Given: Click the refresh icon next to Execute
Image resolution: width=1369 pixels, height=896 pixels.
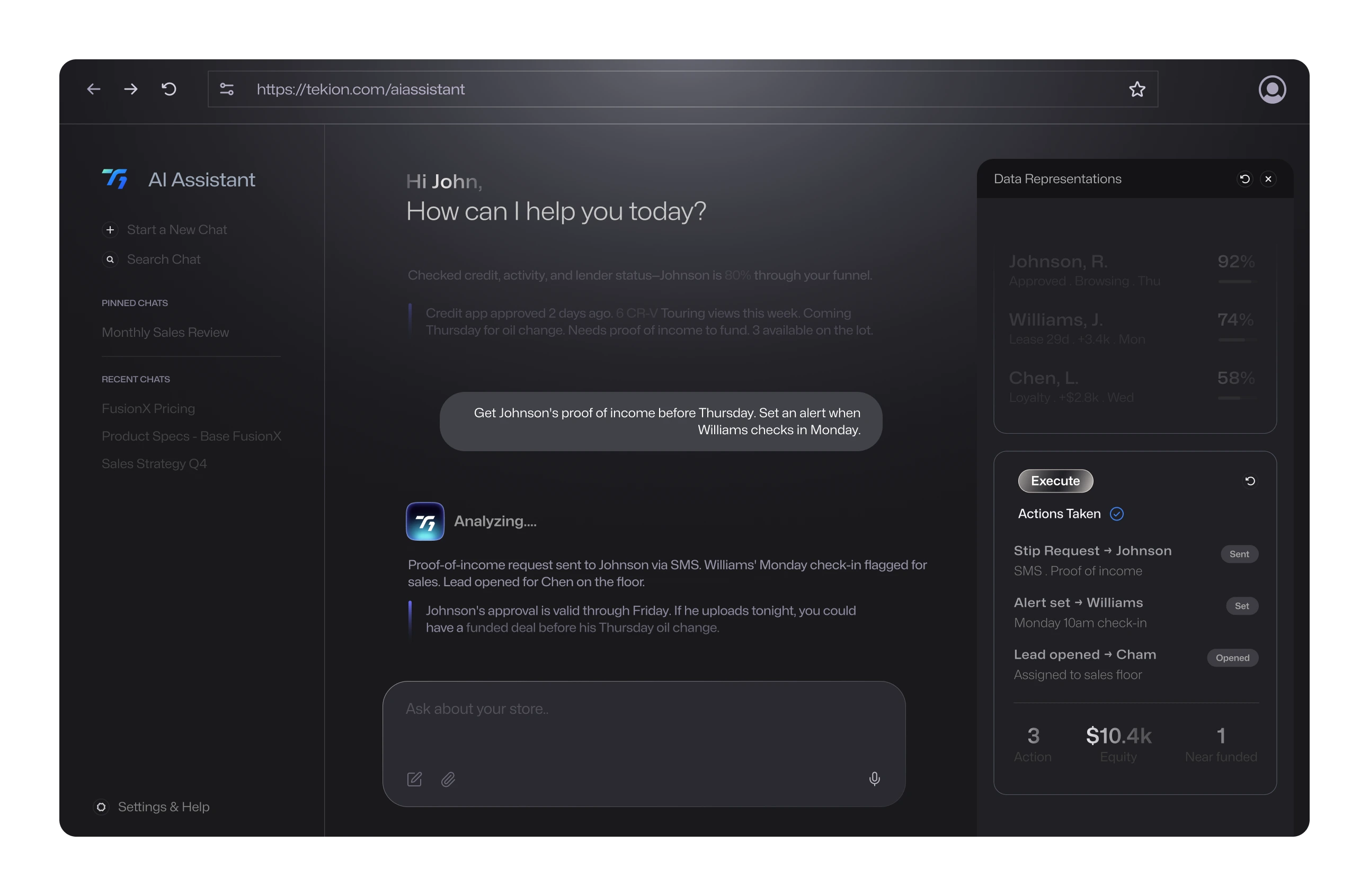Looking at the screenshot, I should point(1249,481).
